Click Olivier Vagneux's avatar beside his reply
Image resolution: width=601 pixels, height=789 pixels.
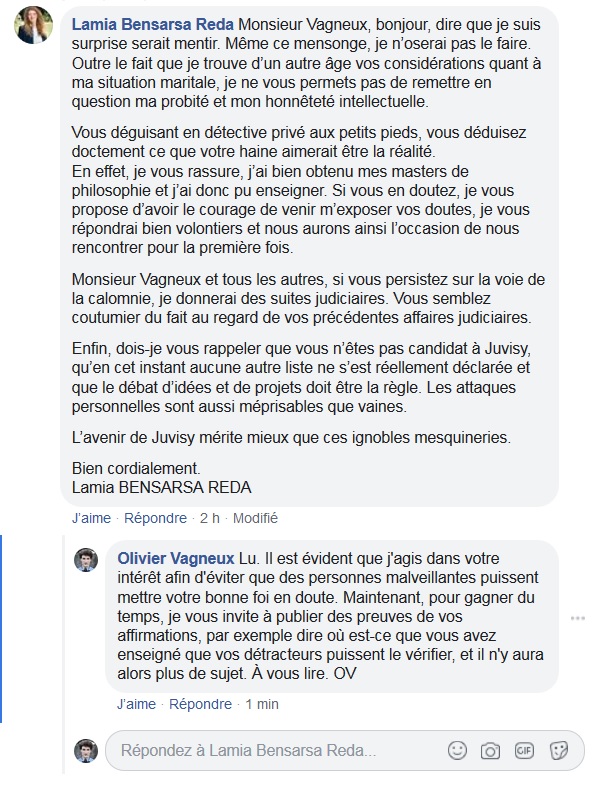click(87, 560)
